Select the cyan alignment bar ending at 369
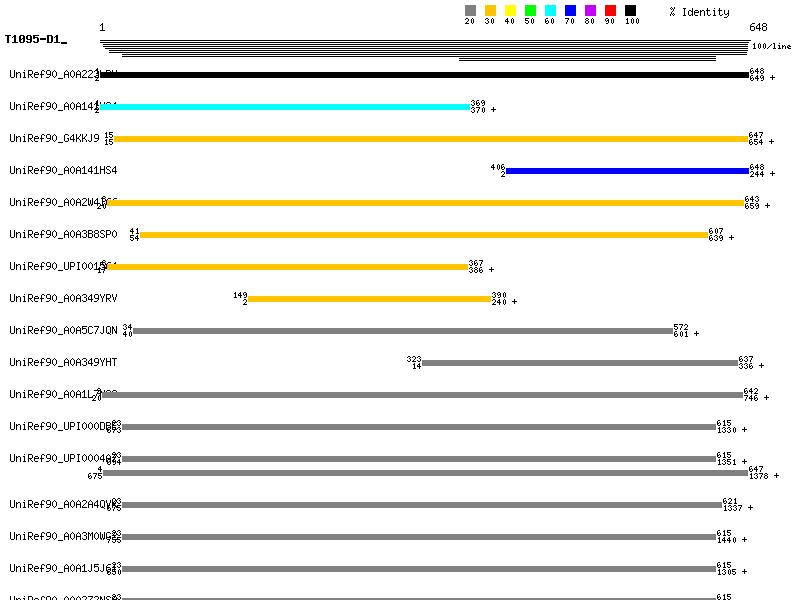The width and height of the screenshot is (800, 600). (284, 107)
